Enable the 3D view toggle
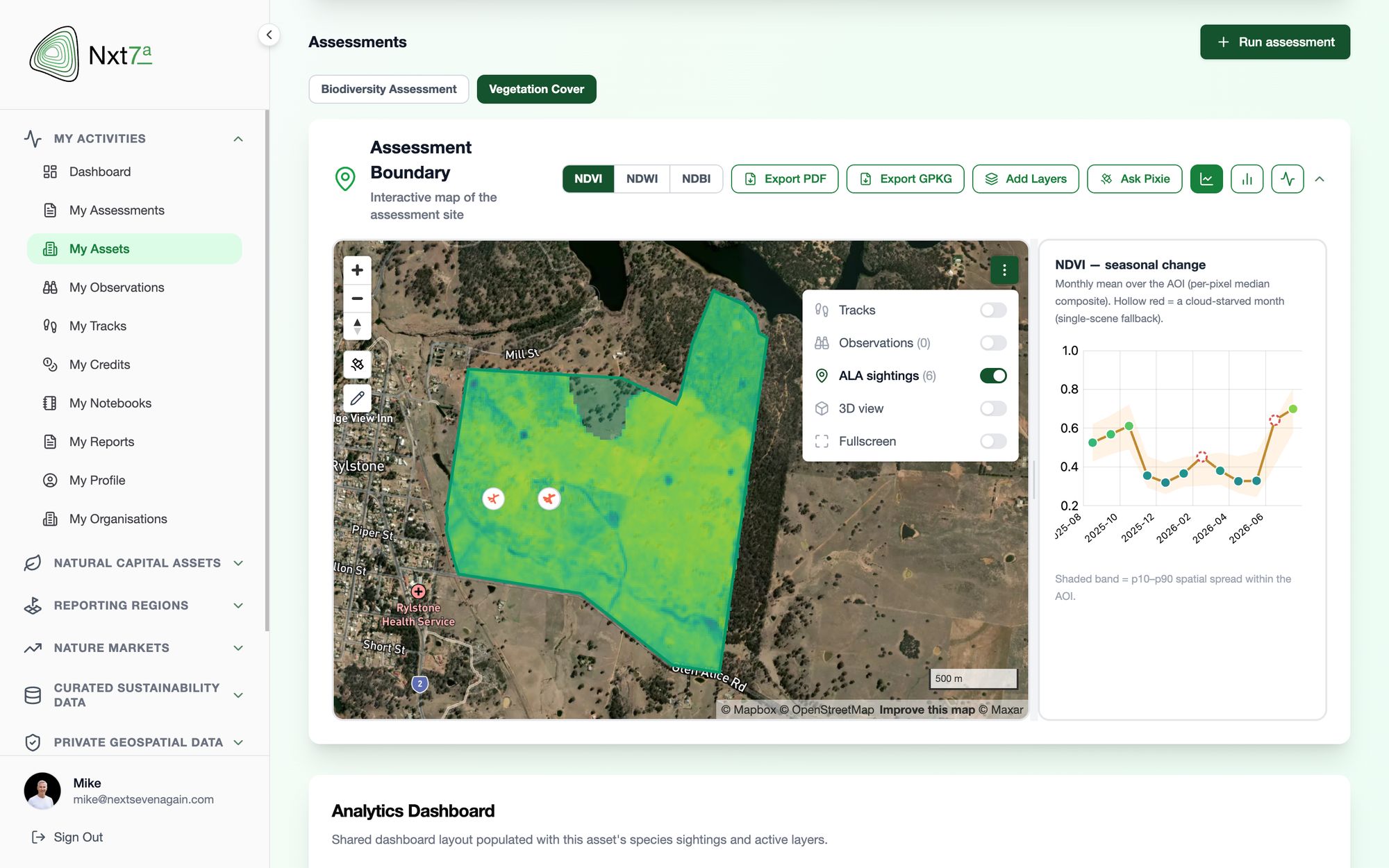Viewport: 1389px width, 868px height. 993,408
